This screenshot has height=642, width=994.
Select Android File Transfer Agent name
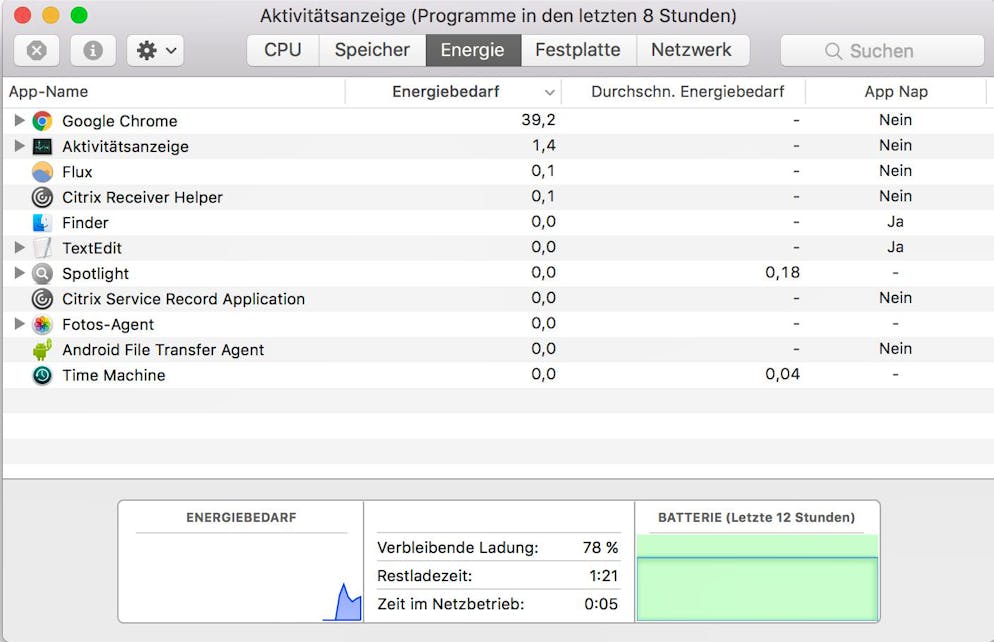[x=164, y=350]
